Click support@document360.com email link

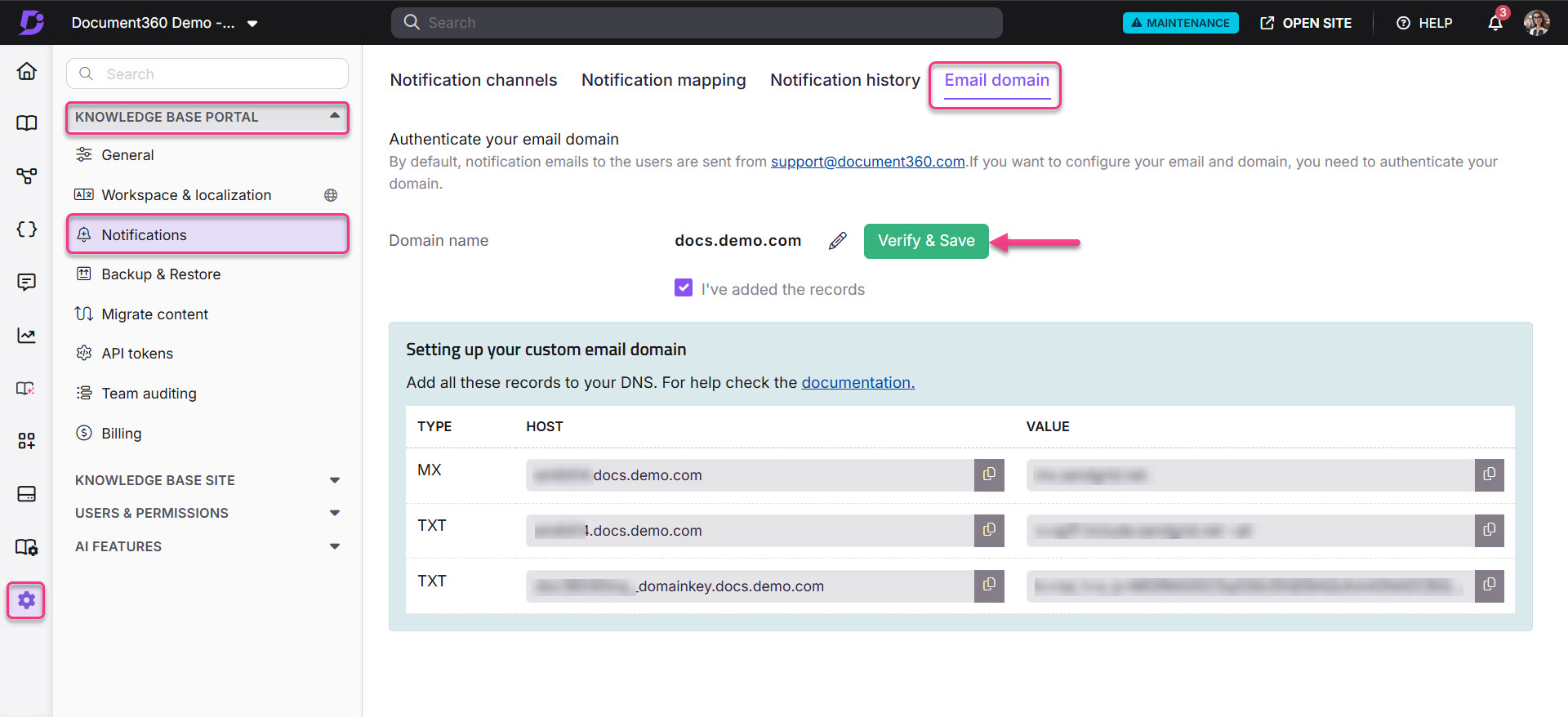[x=868, y=162]
